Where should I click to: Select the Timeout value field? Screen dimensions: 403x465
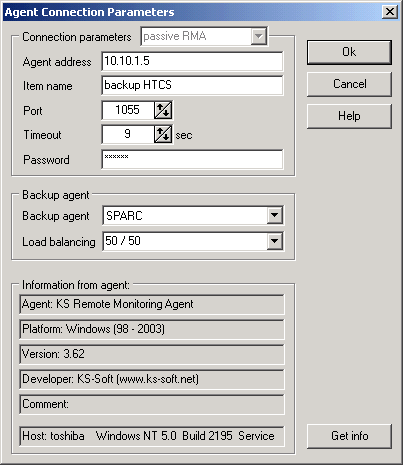click(128, 134)
